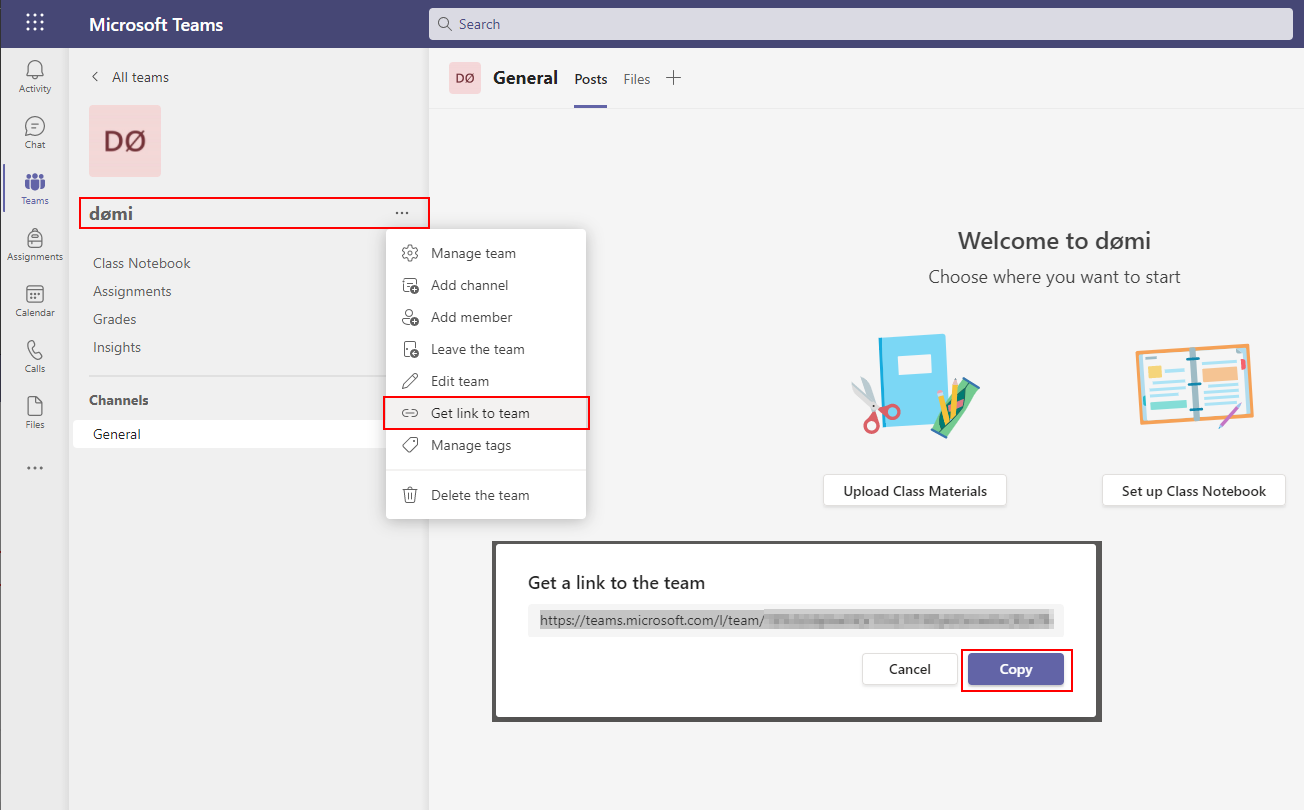
Task: Click Upload Class Materials button
Action: click(x=915, y=491)
